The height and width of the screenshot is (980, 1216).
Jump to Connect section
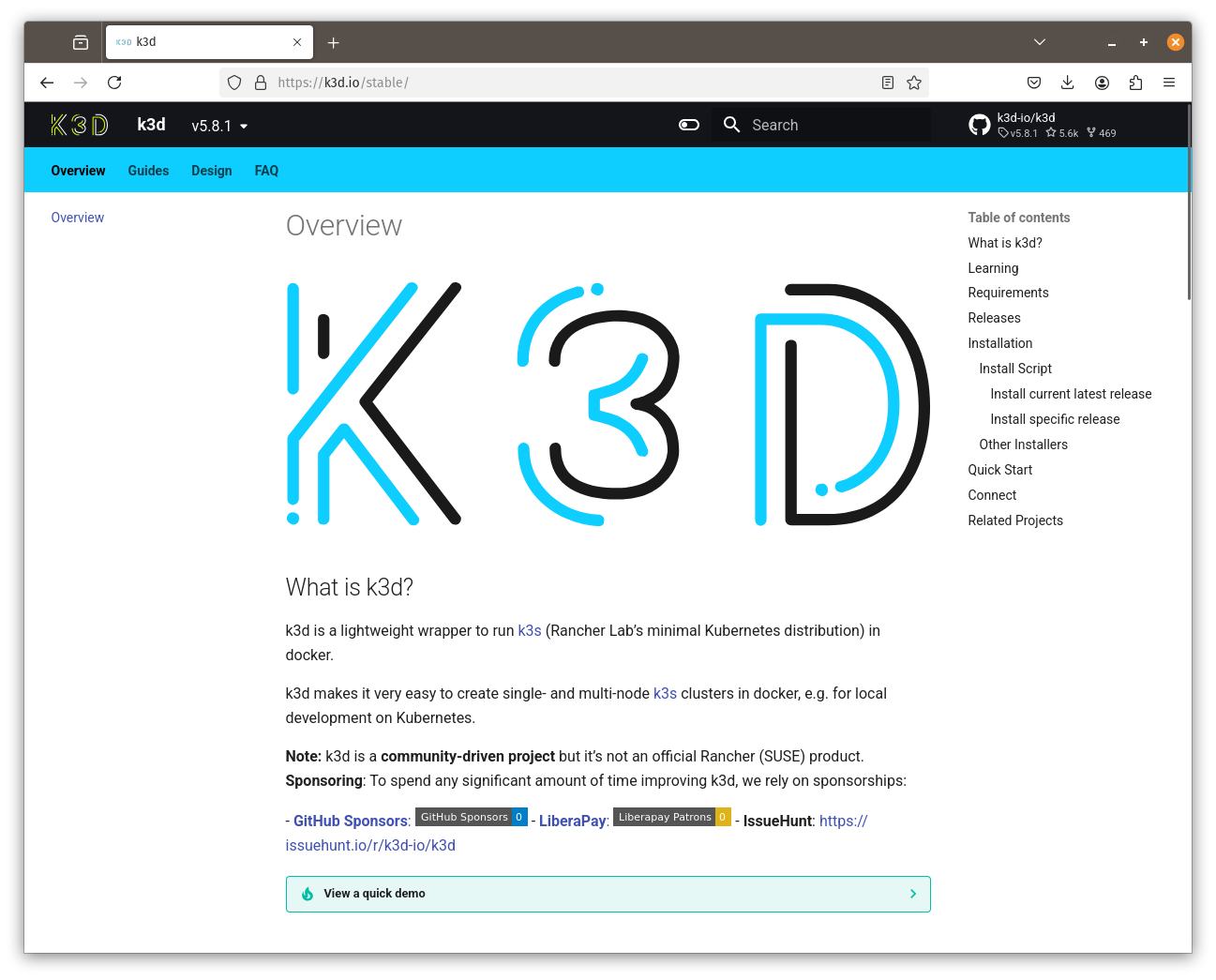pyautogui.click(x=992, y=495)
